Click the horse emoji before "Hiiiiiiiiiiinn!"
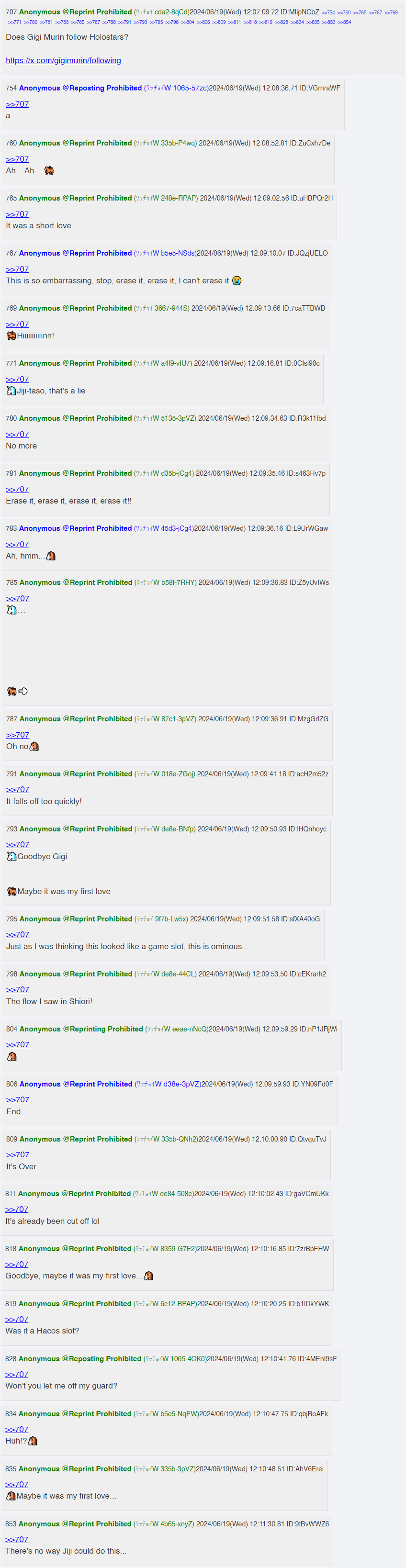This screenshot has width=406, height=1568. coord(11,336)
